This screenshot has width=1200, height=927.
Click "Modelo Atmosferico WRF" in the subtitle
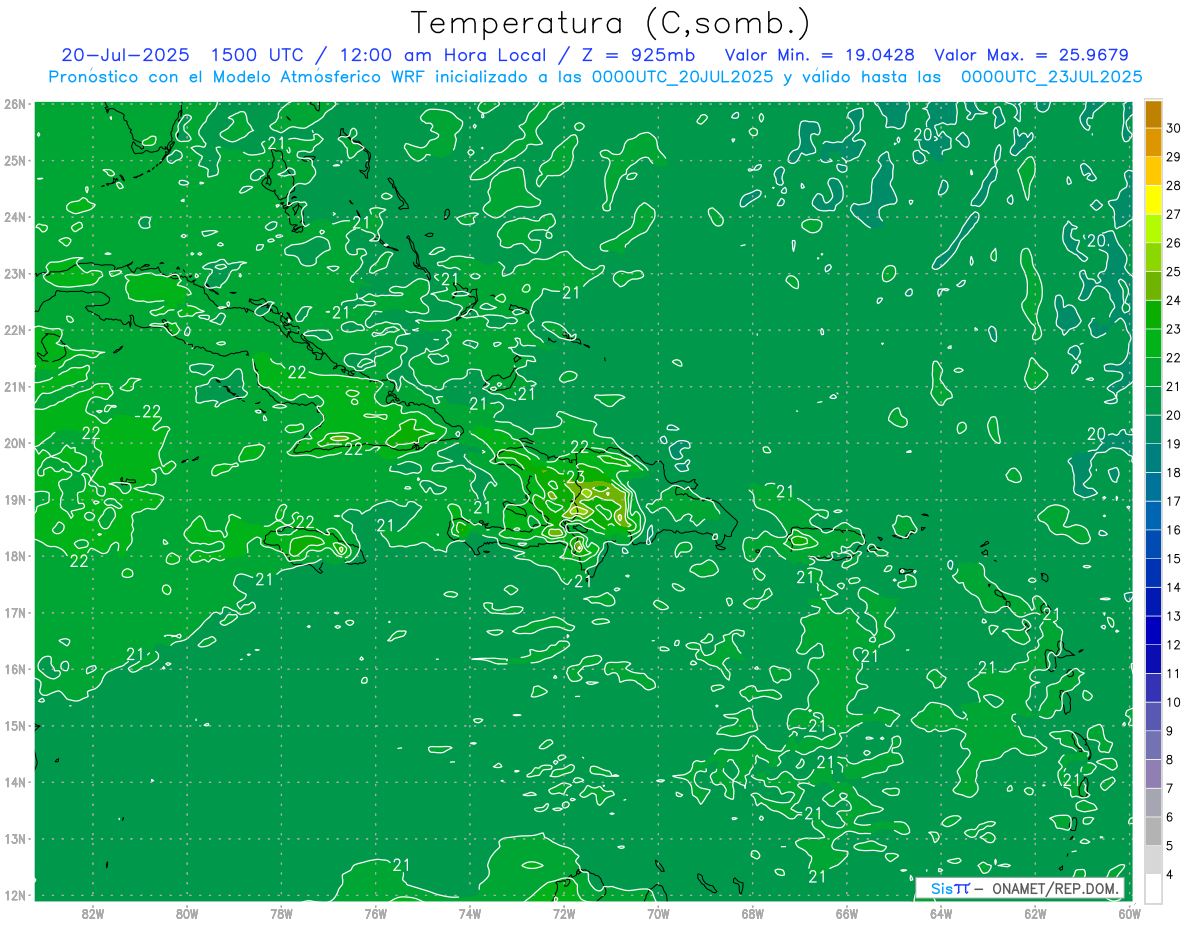(321, 76)
